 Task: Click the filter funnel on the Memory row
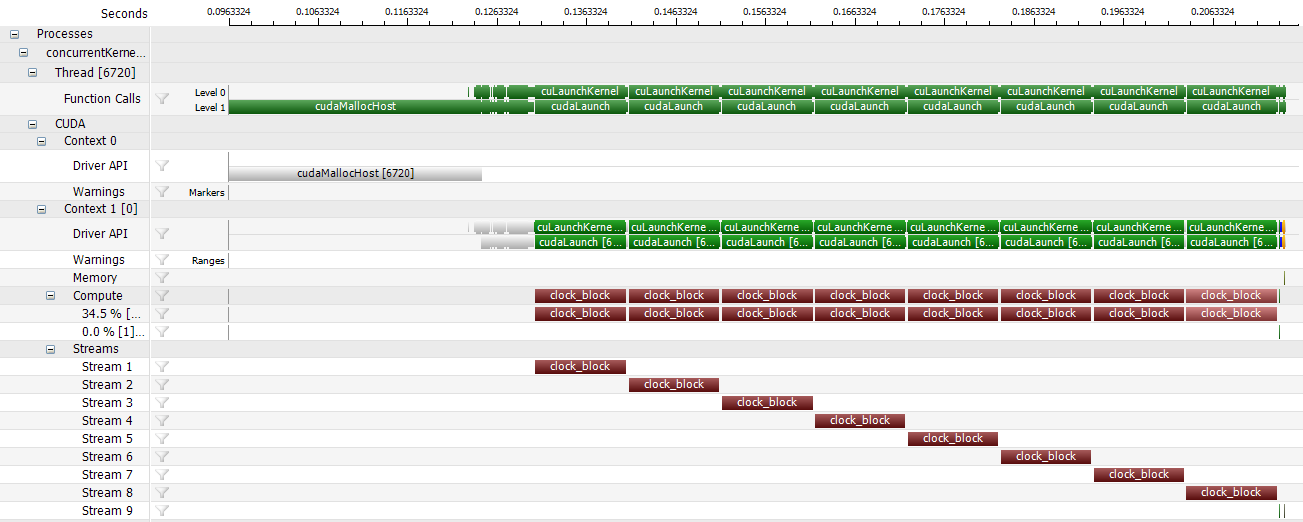point(162,278)
